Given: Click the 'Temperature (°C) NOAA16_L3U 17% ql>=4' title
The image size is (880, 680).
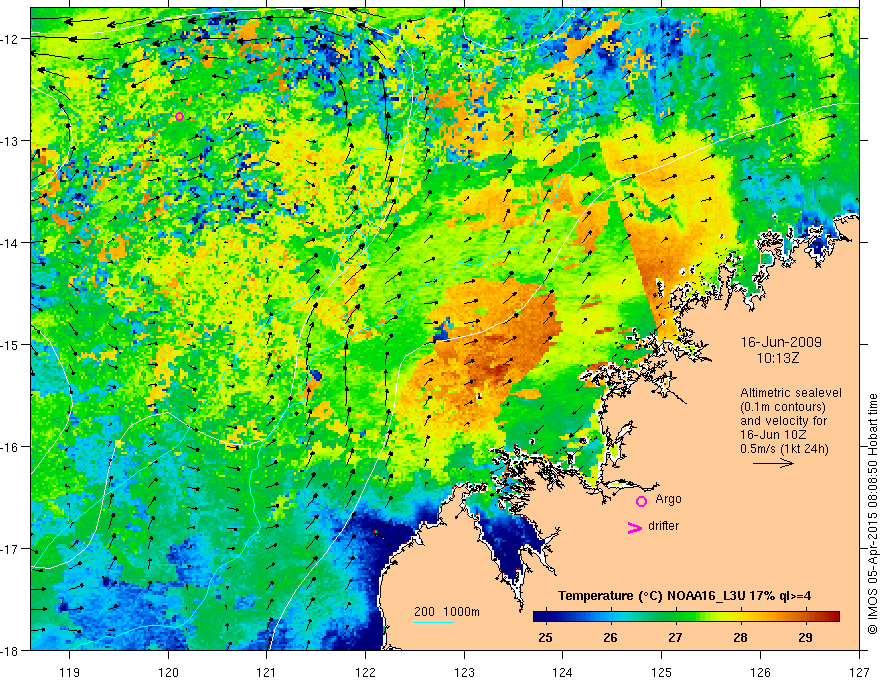Looking at the screenshot, I should (x=684, y=596).
